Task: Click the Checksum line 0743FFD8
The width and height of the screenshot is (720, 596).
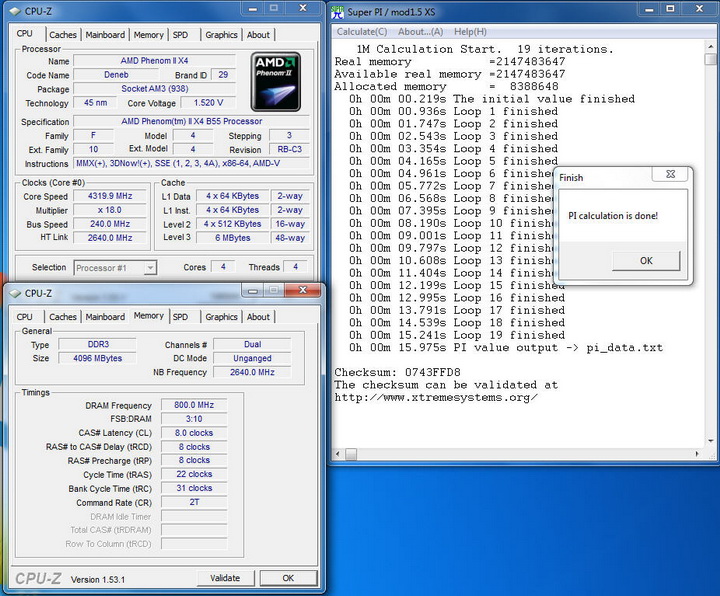Action: [x=397, y=372]
